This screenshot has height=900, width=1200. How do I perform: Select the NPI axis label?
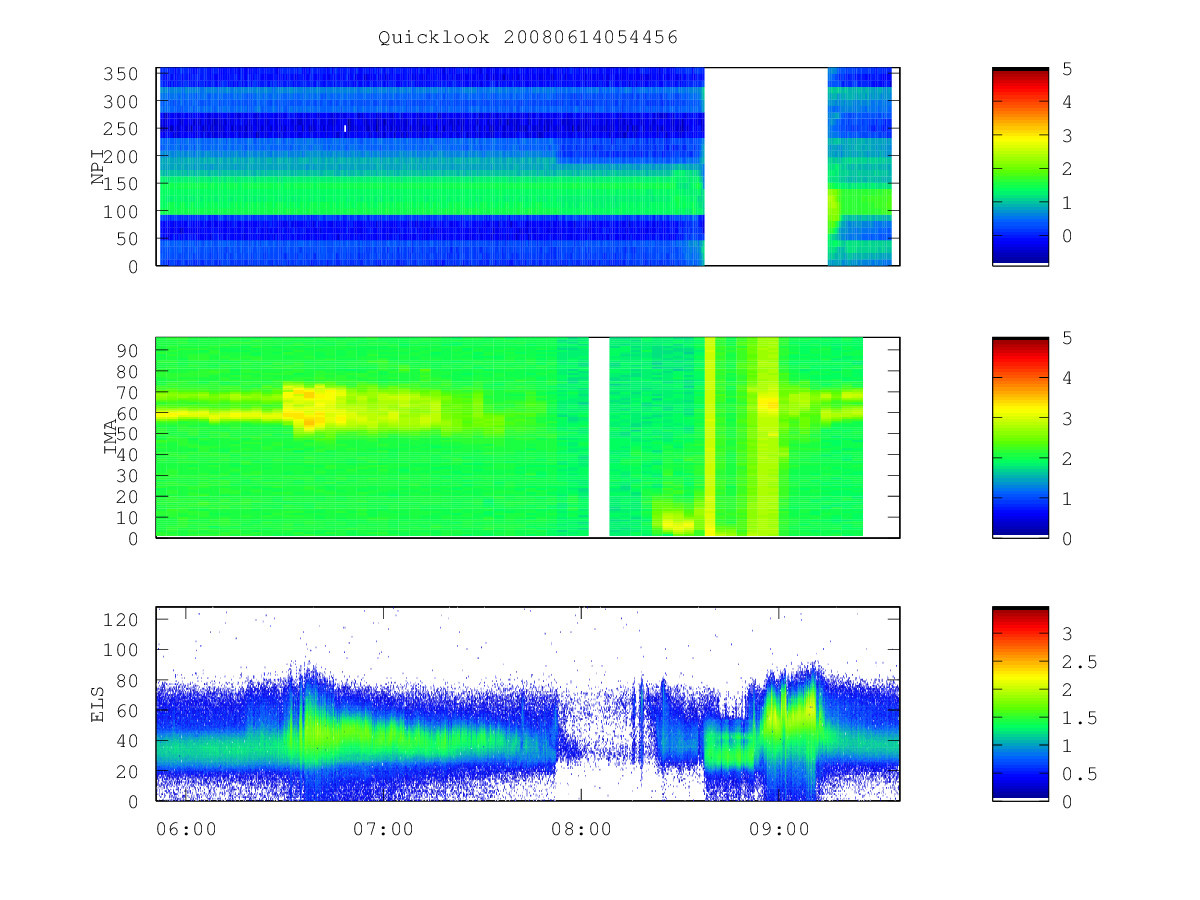click(x=99, y=167)
